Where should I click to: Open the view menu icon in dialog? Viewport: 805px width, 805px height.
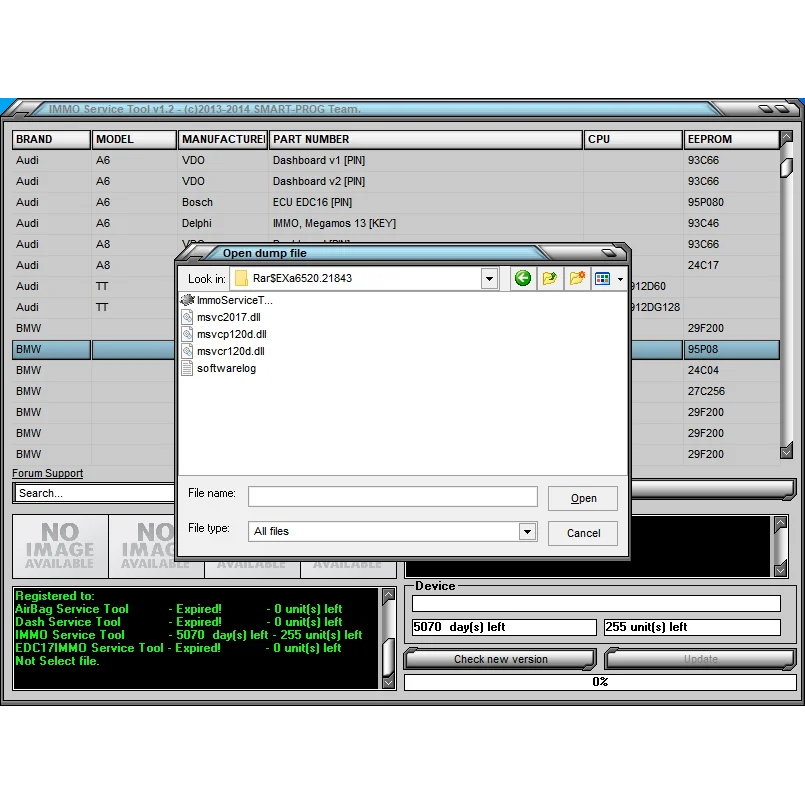pos(602,278)
